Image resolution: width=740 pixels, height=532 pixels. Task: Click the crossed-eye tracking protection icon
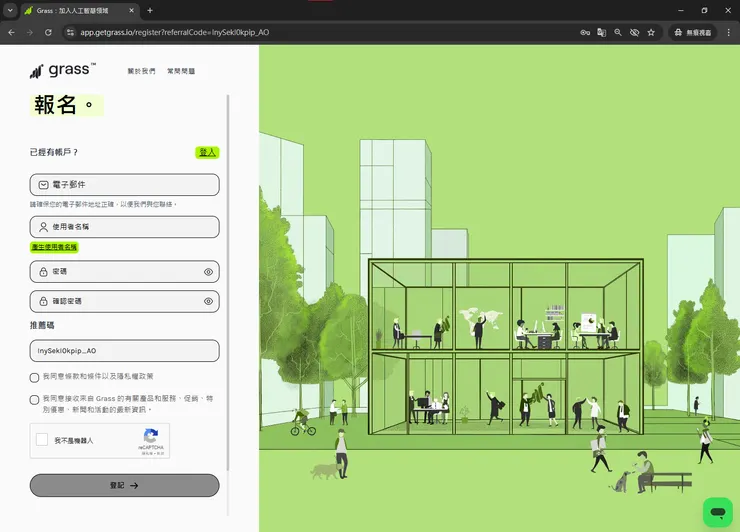634,33
